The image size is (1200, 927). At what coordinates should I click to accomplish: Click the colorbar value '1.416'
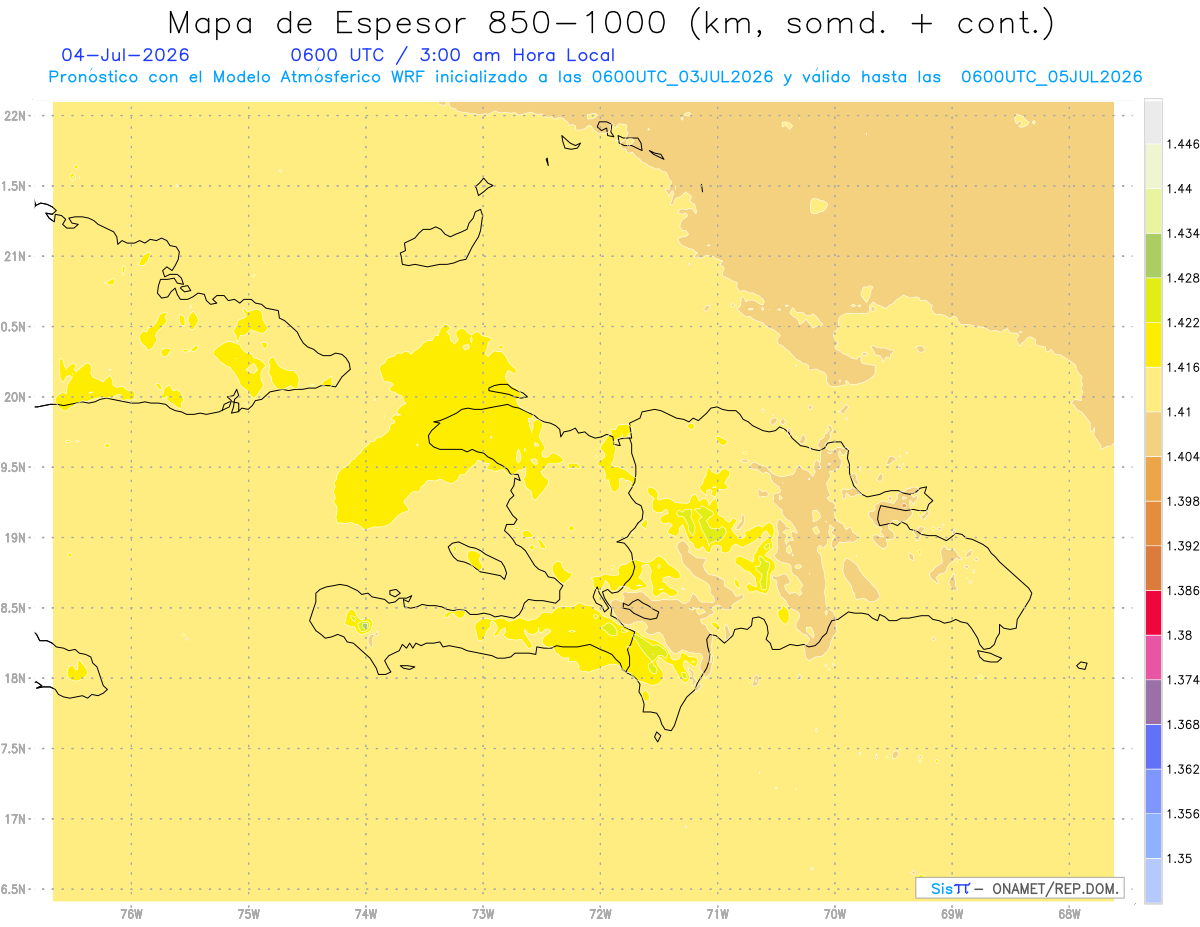[x=1183, y=367]
